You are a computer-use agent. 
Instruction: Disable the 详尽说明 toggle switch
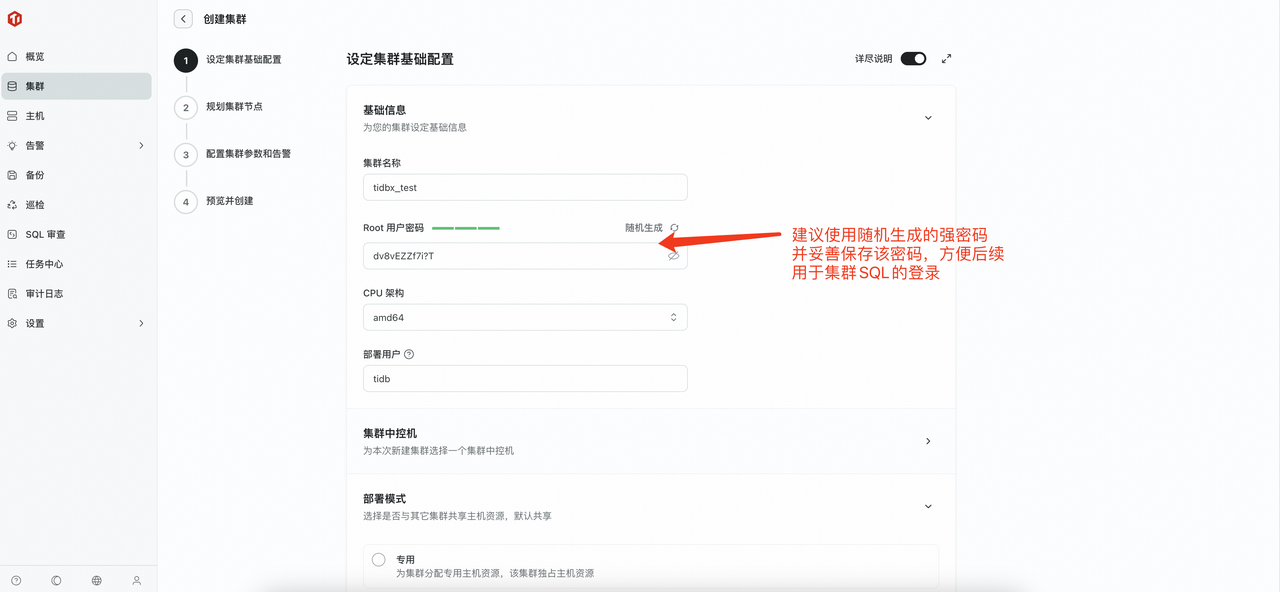[x=912, y=58]
